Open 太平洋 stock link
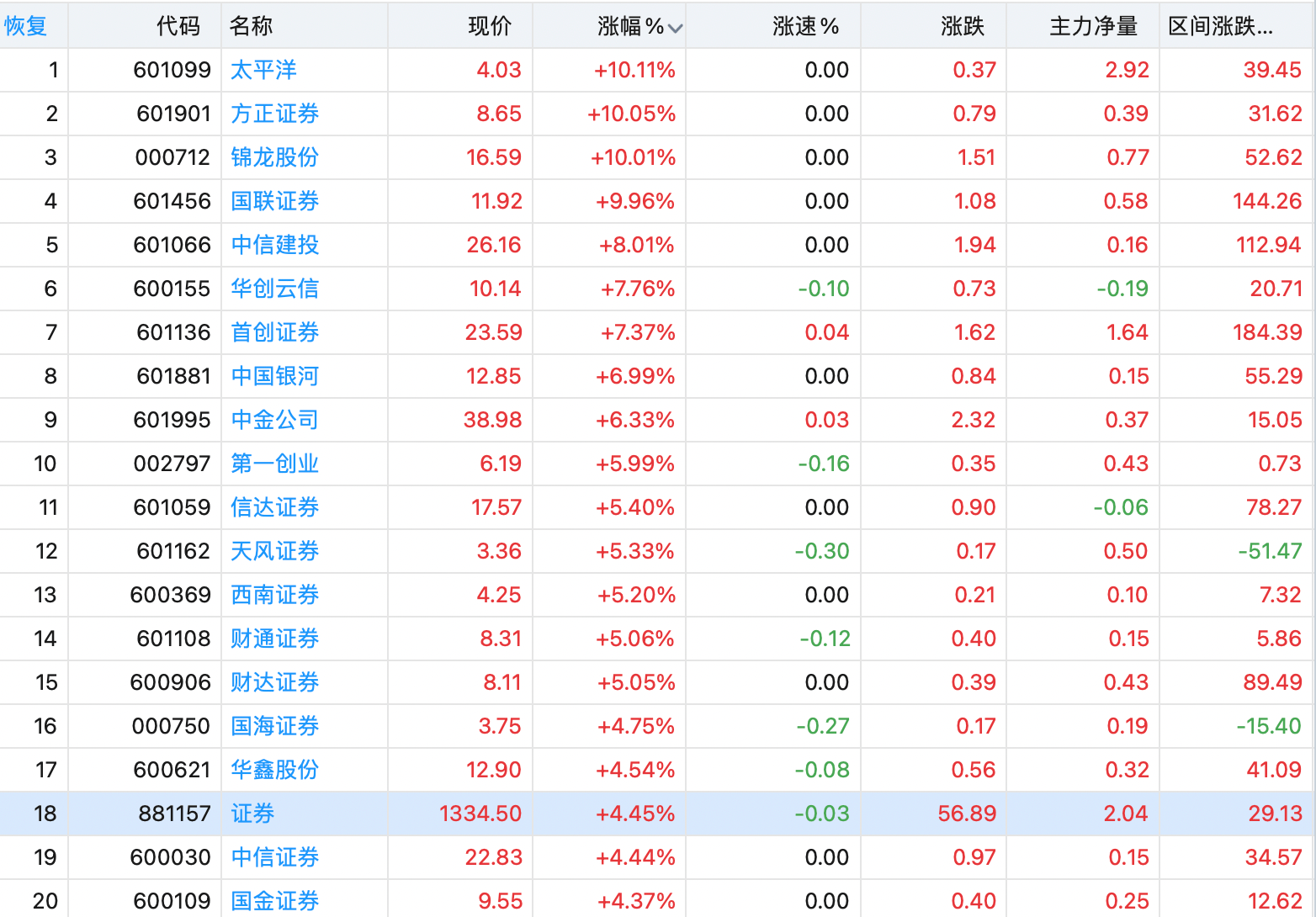This screenshot has height=917, width=1316. 263,70
